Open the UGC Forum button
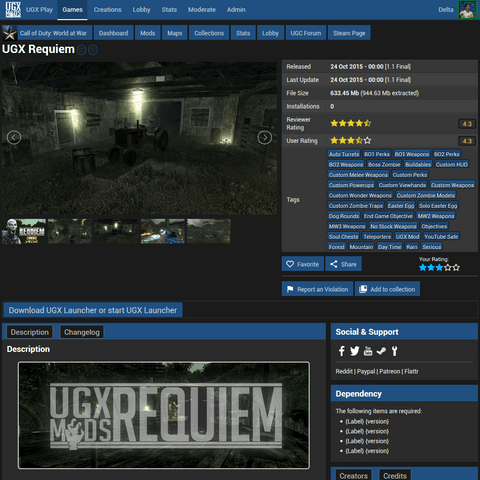 point(306,33)
